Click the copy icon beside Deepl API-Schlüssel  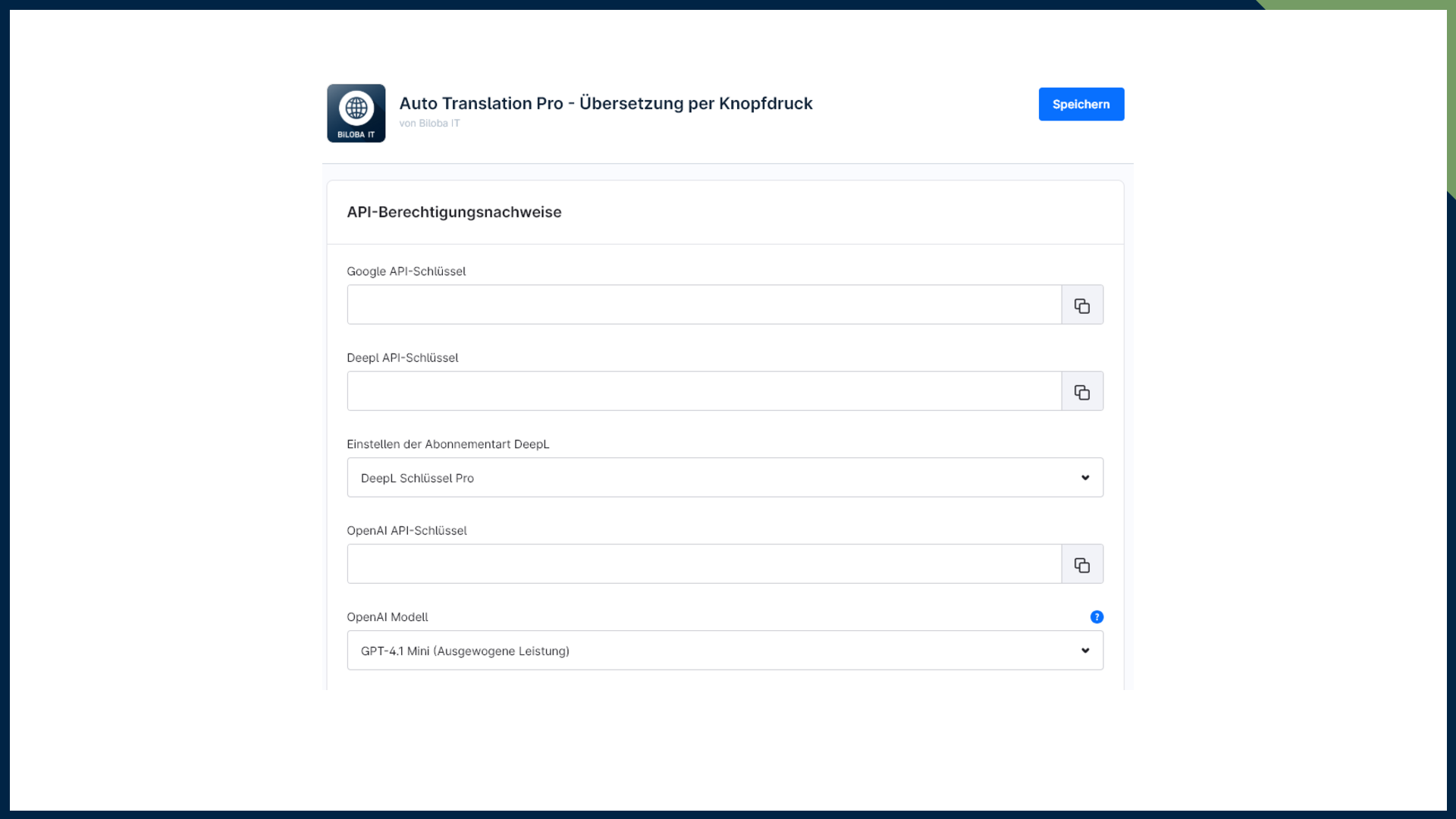tap(1082, 391)
